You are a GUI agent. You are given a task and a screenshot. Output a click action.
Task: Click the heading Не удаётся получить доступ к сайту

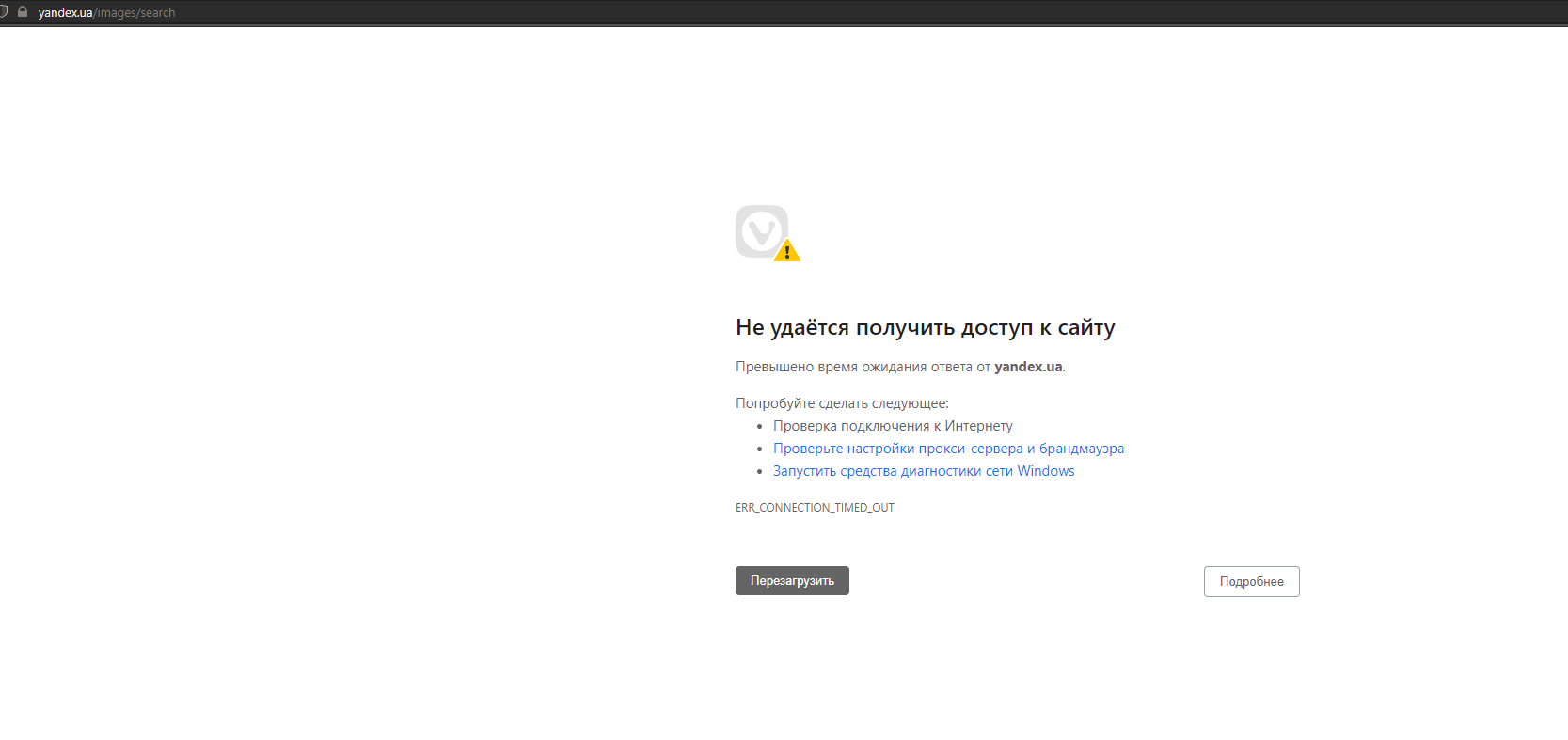[x=925, y=327]
